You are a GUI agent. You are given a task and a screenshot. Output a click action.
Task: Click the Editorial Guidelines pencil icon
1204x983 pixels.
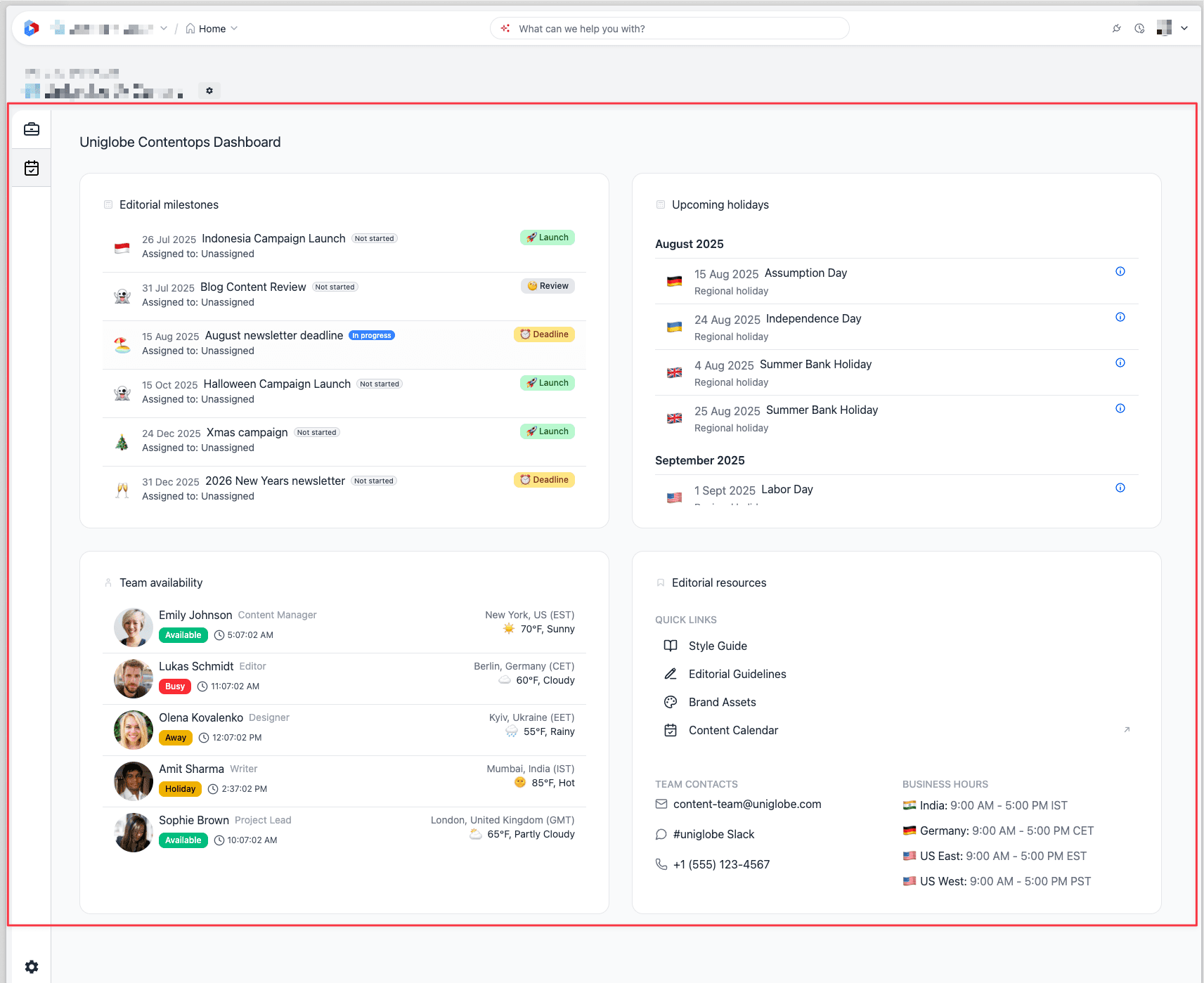point(671,674)
